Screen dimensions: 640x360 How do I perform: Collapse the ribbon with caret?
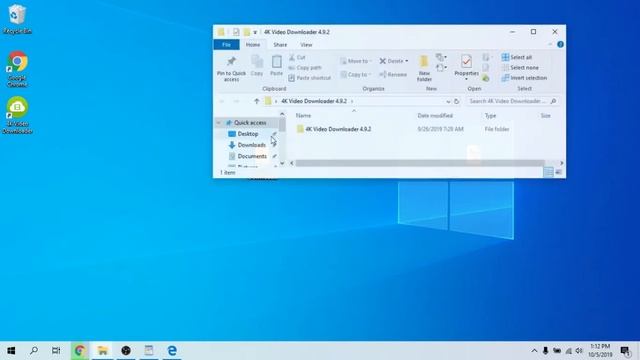[x=550, y=44]
